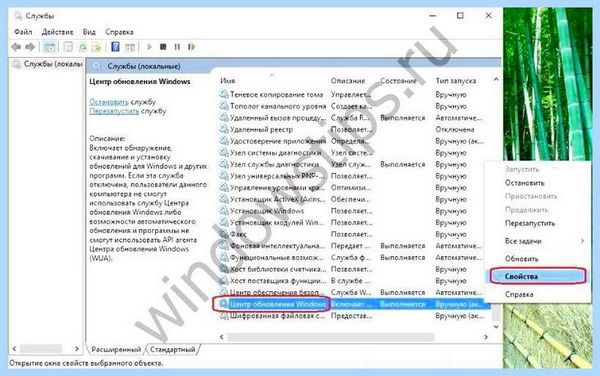
Task: Choose Остановить in the context menu
Action: pyautogui.click(x=524, y=183)
